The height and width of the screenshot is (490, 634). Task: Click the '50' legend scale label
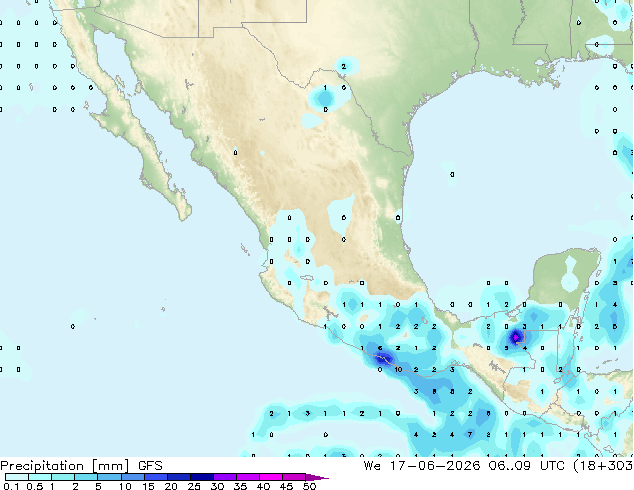[x=309, y=486]
